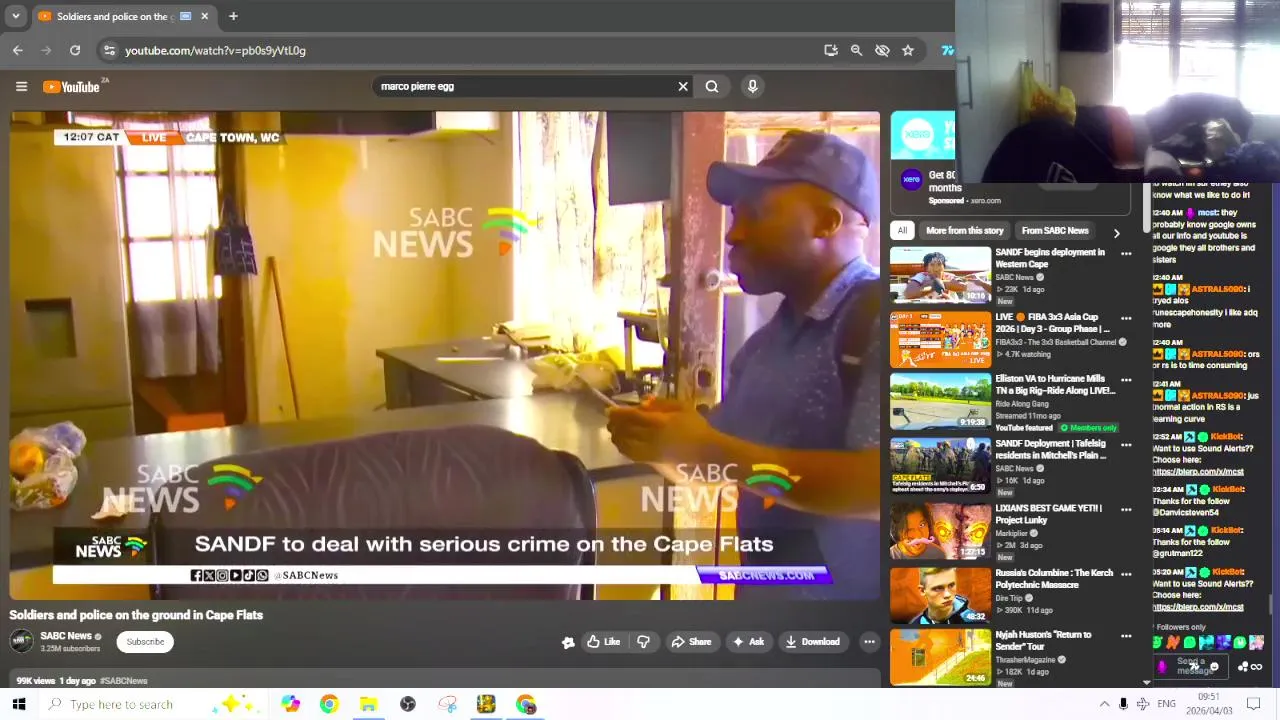This screenshot has width=1280, height=720.
Task: Open a new browser tab
Action: click(233, 16)
